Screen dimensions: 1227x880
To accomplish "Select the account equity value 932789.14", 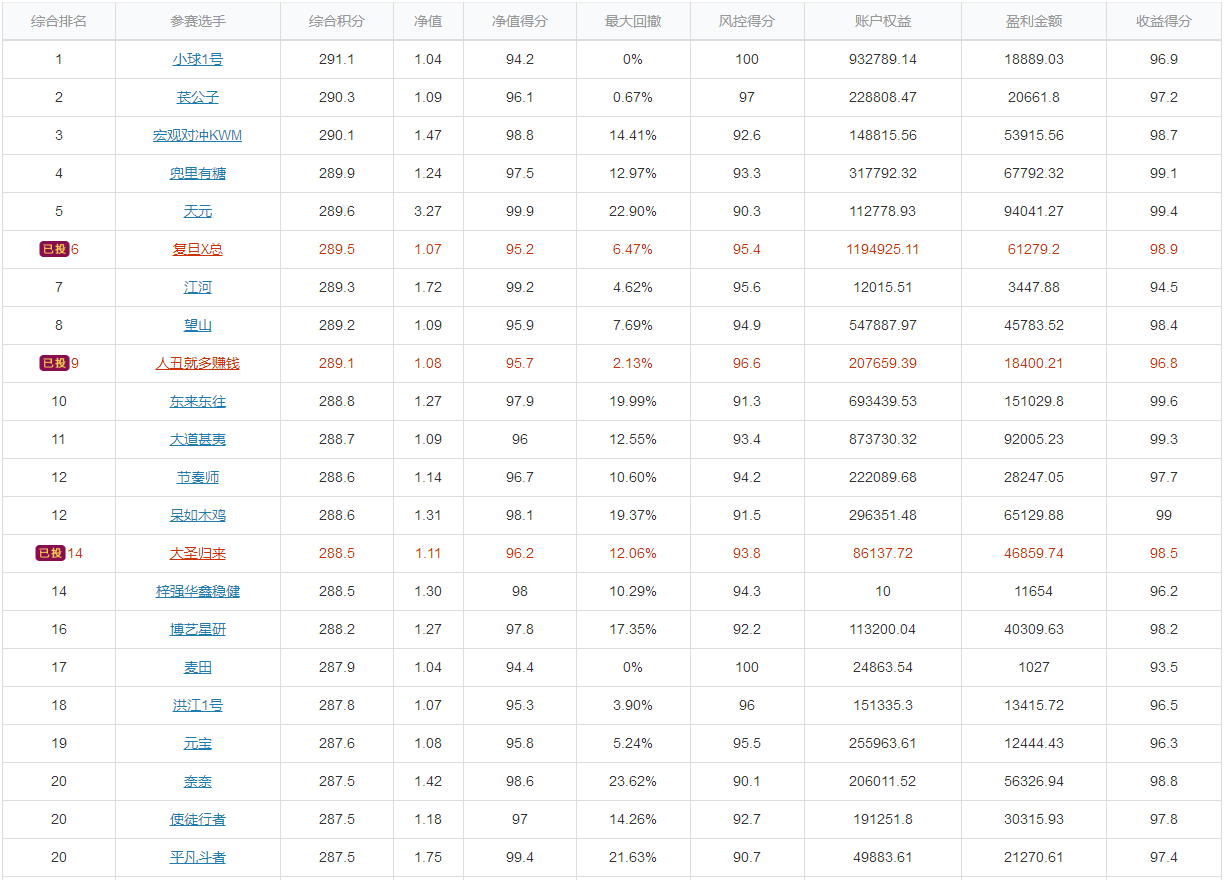I will 882,59.
